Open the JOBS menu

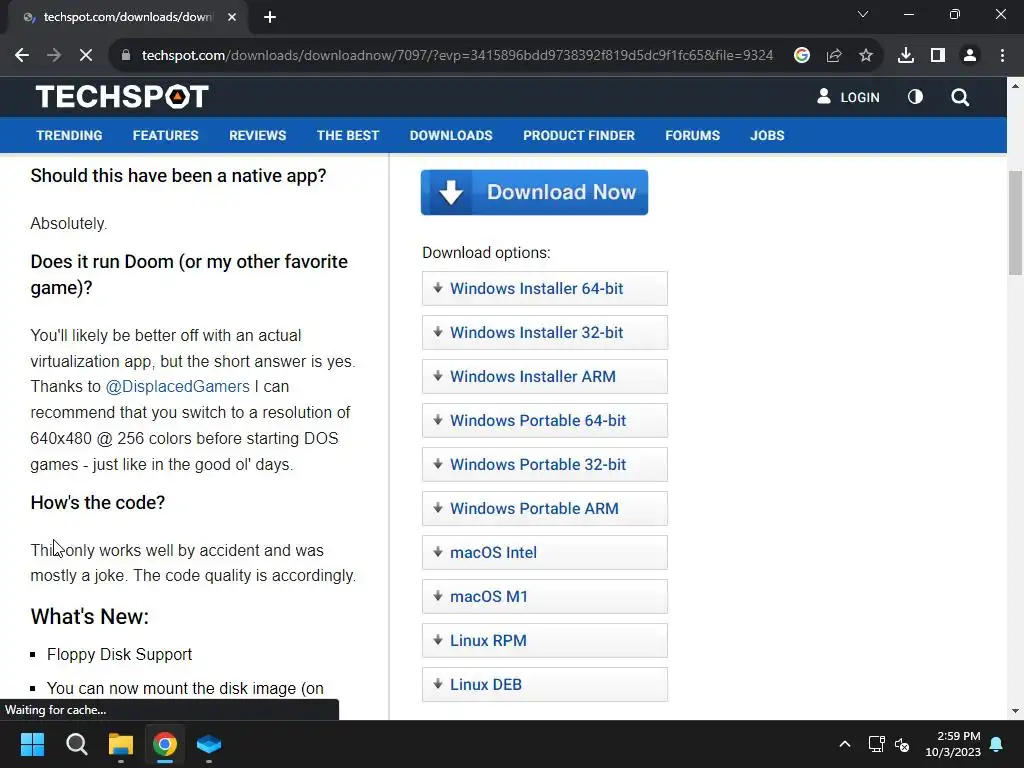pyautogui.click(x=767, y=135)
